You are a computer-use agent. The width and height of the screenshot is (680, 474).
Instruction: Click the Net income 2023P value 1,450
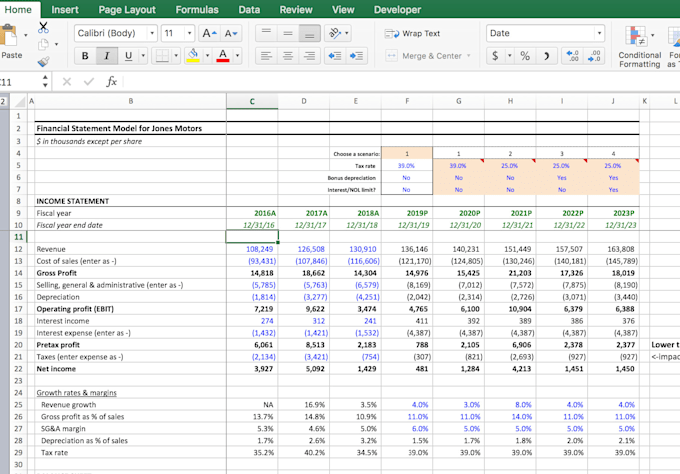tap(613, 369)
